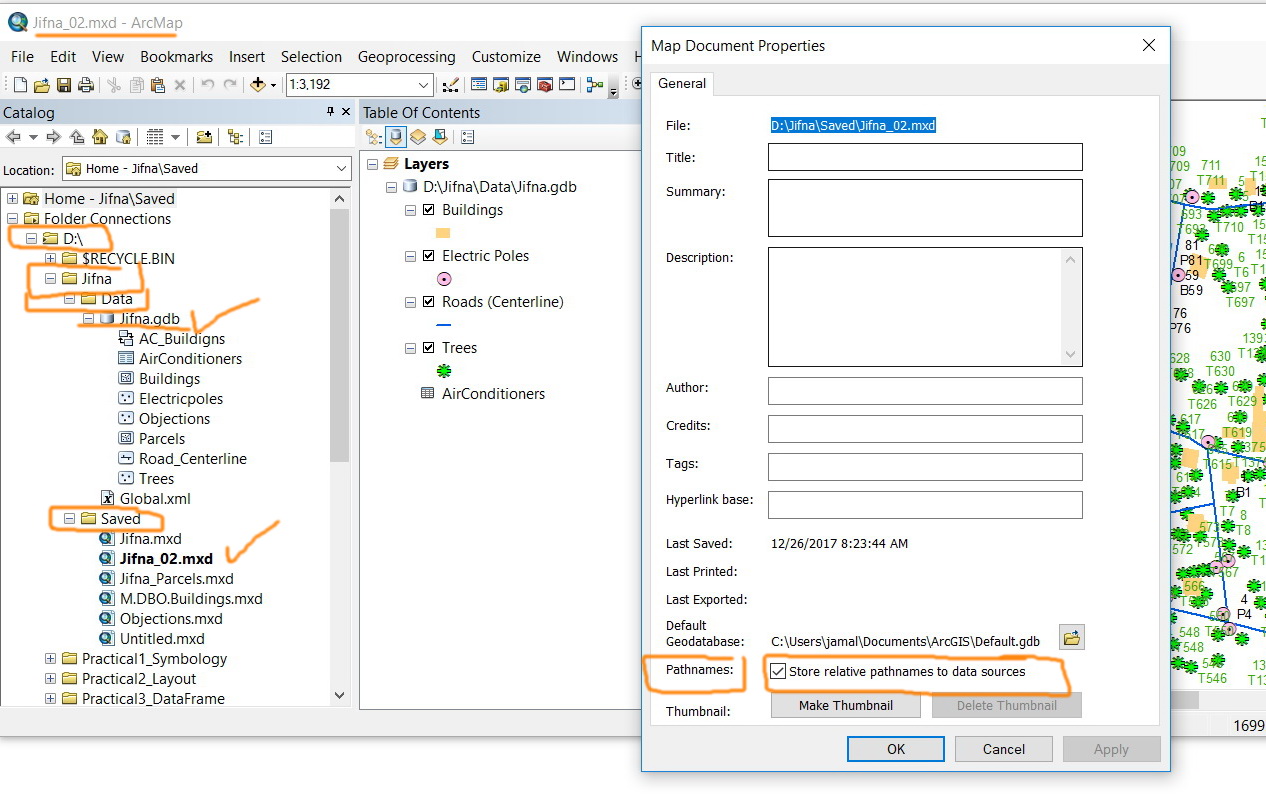Image resolution: width=1266 pixels, height=795 pixels.
Task: Uncheck the Electric Poles layer visibility
Action: pyautogui.click(x=429, y=256)
